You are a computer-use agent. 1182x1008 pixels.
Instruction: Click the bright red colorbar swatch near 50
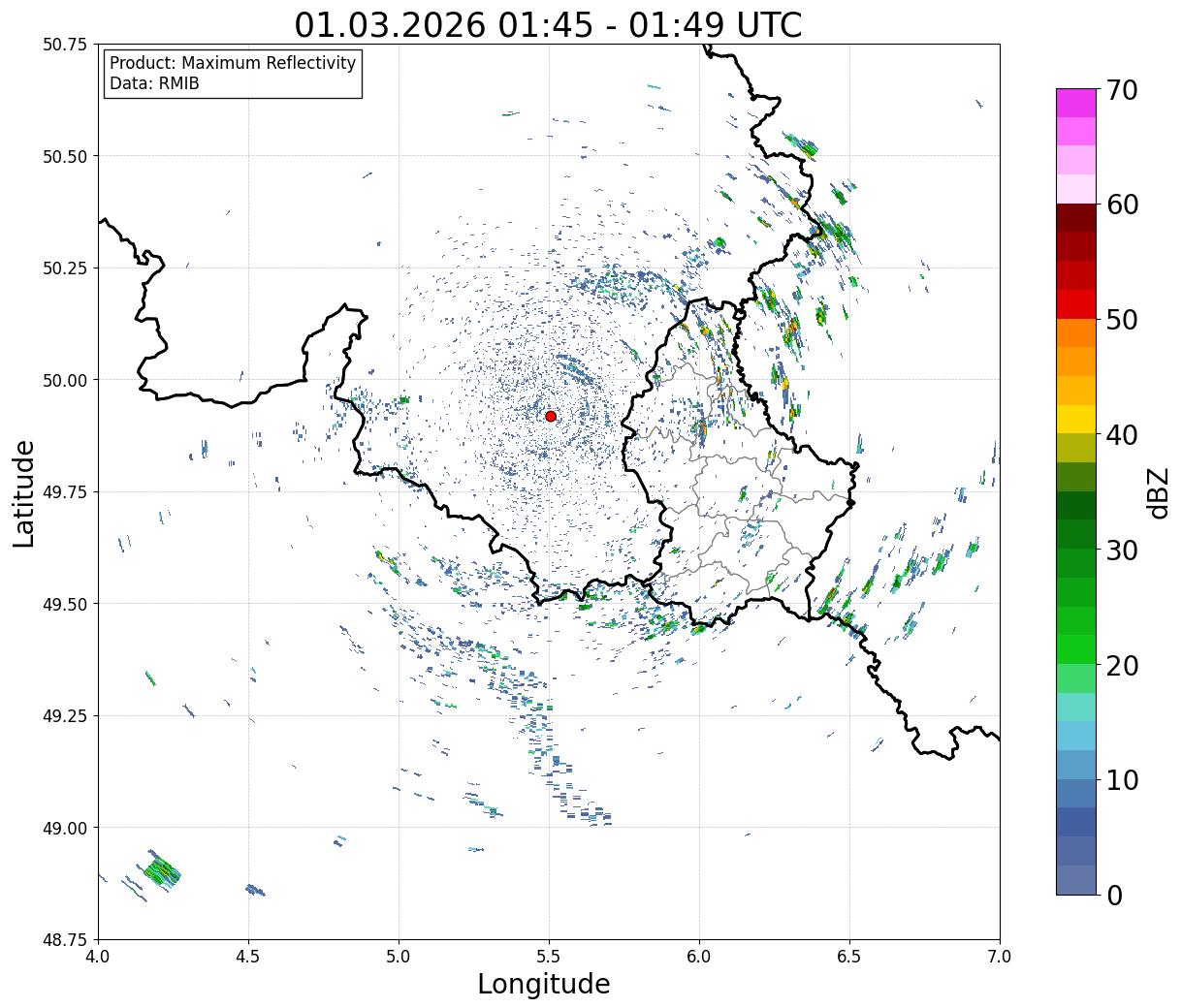point(1076,304)
